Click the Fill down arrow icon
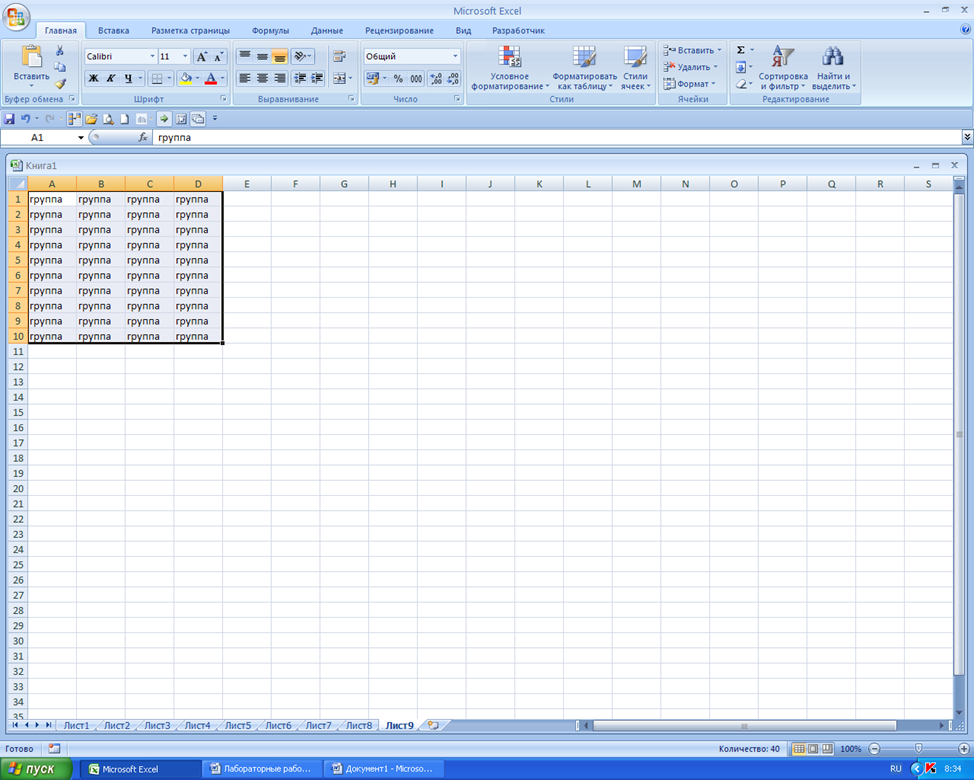Viewport: 974px width, 780px height. click(x=740, y=67)
